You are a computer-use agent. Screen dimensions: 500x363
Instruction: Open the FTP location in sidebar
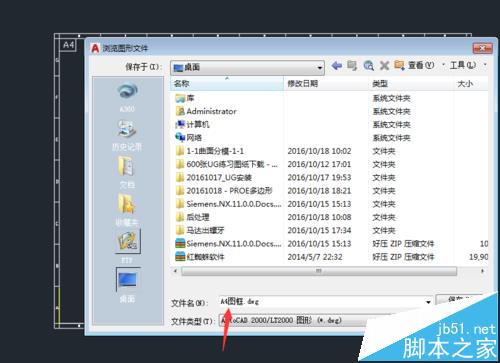click(127, 246)
